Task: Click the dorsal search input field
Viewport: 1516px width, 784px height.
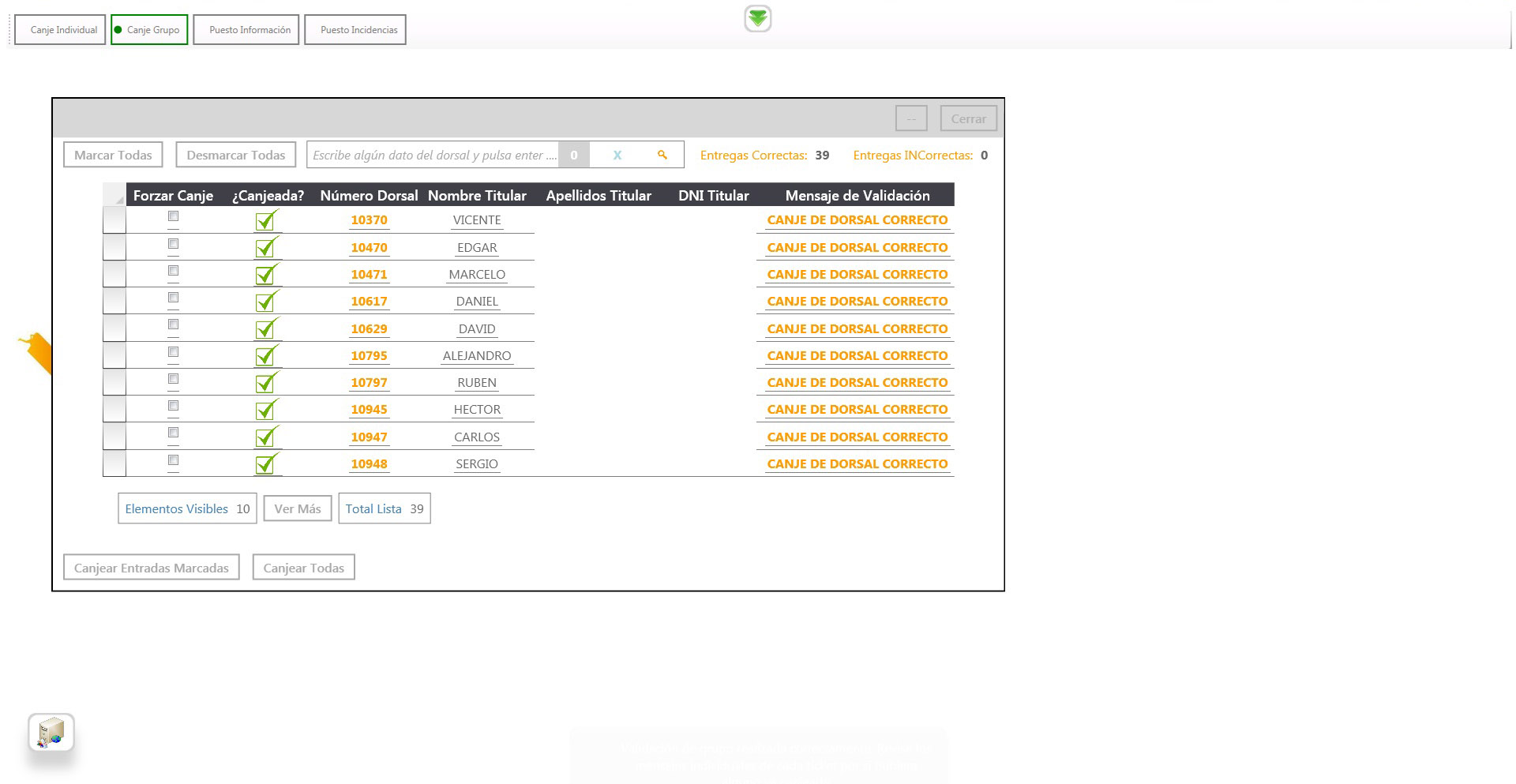Action: (x=433, y=156)
